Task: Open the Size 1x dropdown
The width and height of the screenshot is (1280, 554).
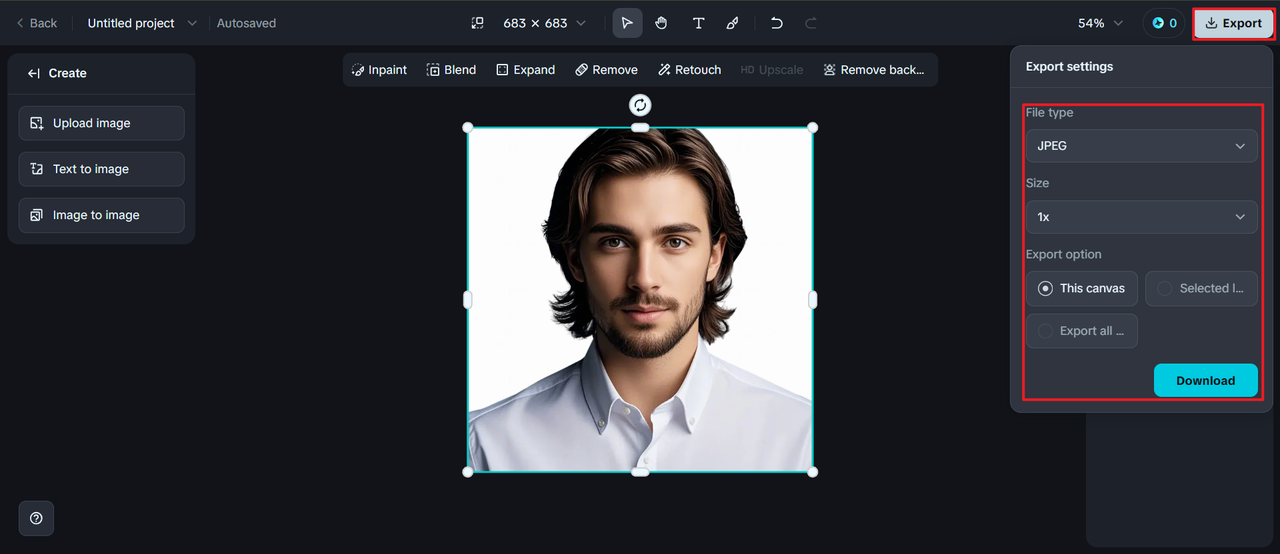Action: click(1141, 217)
